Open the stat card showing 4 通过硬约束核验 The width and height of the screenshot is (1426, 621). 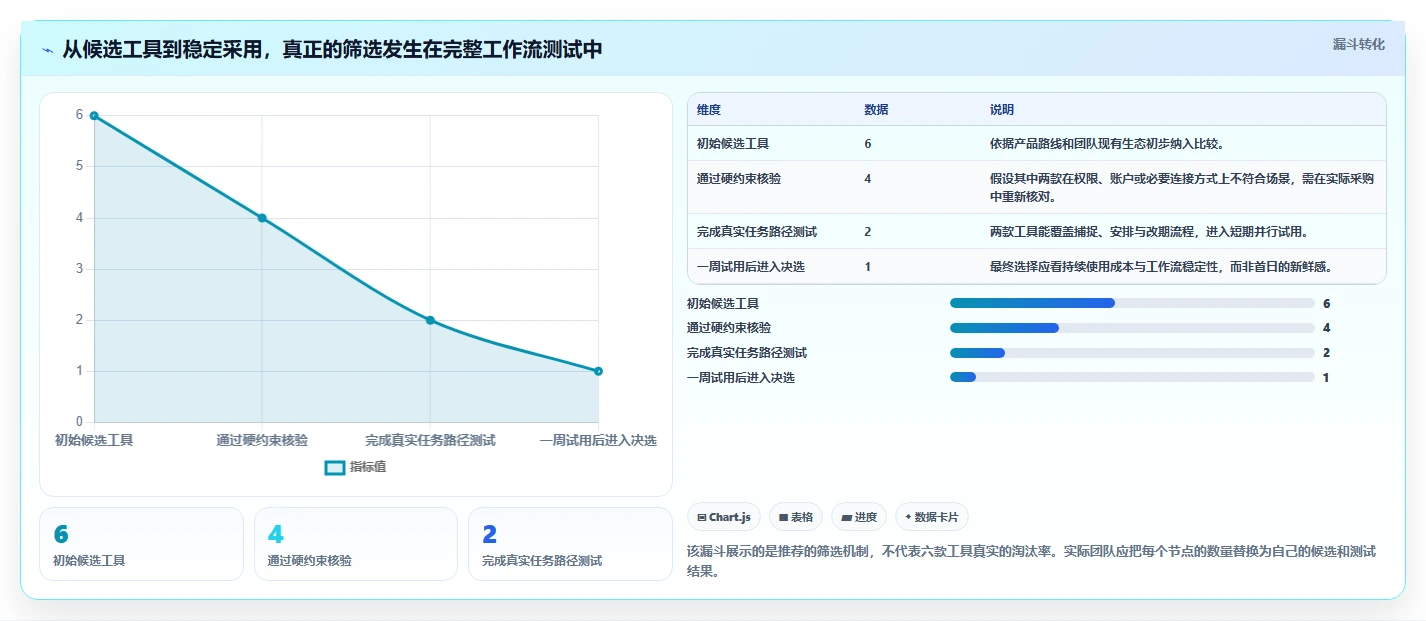coord(355,544)
